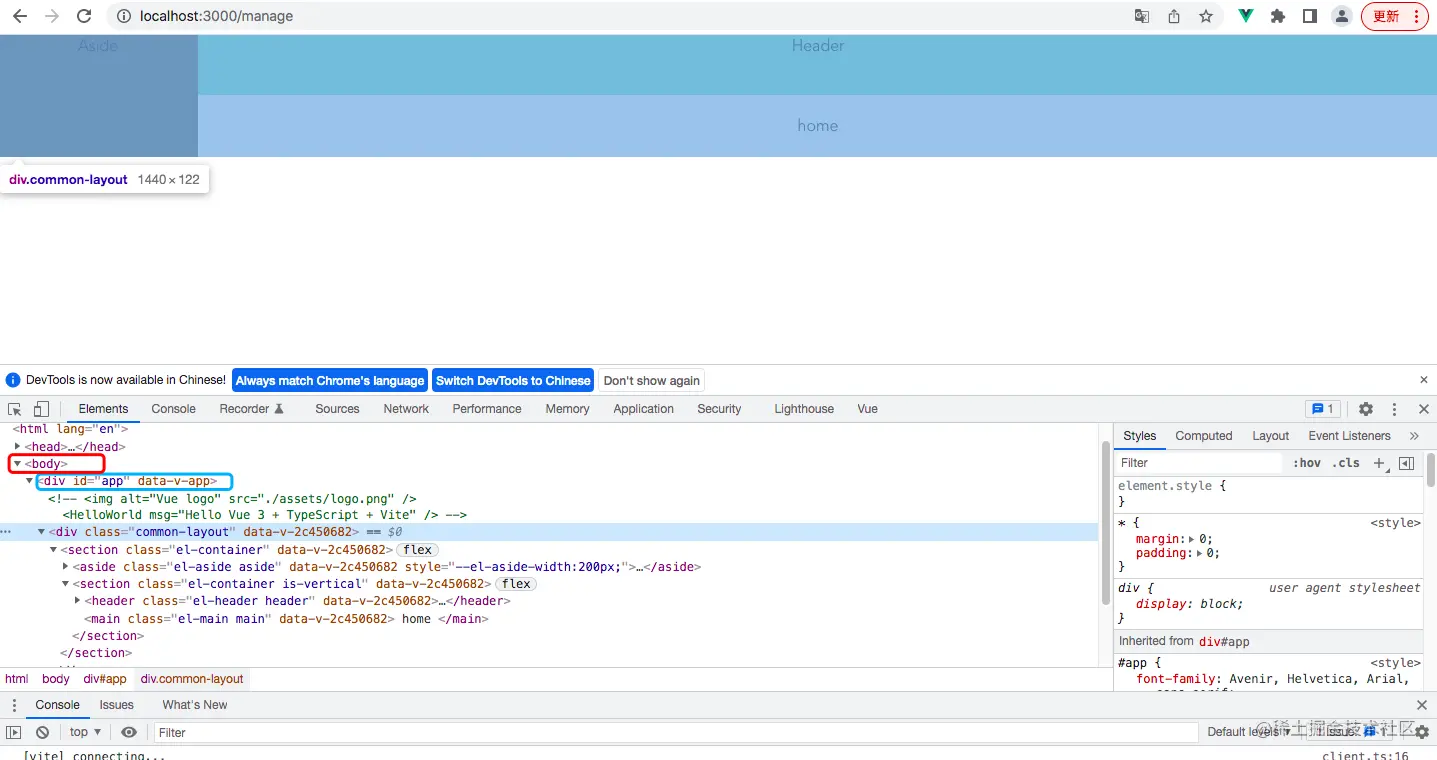1437x760 pixels.
Task: Click Switch DevTools to Chinese
Action: 513,380
